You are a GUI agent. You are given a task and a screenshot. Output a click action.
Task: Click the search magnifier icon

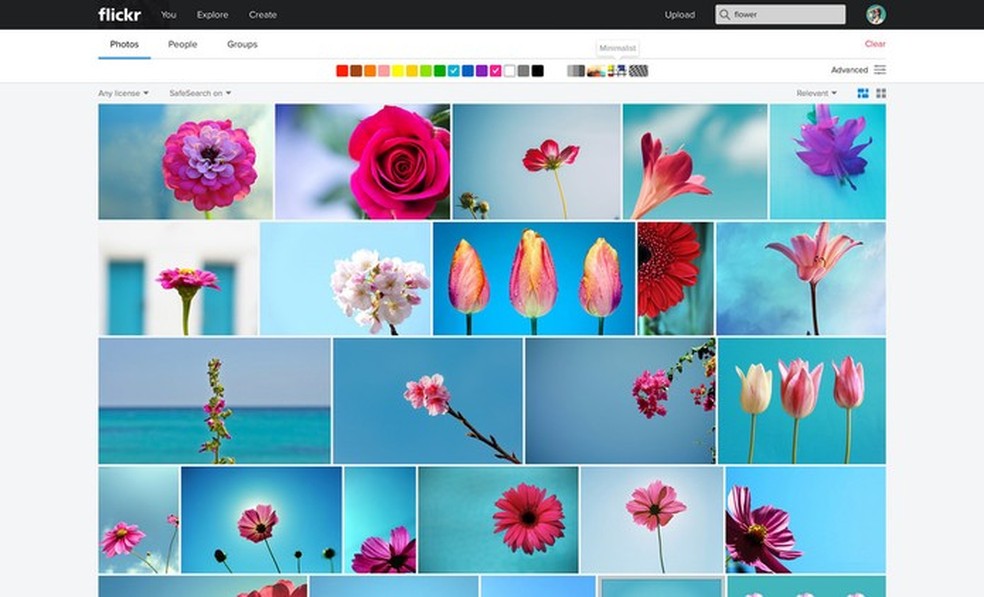click(724, 15)
